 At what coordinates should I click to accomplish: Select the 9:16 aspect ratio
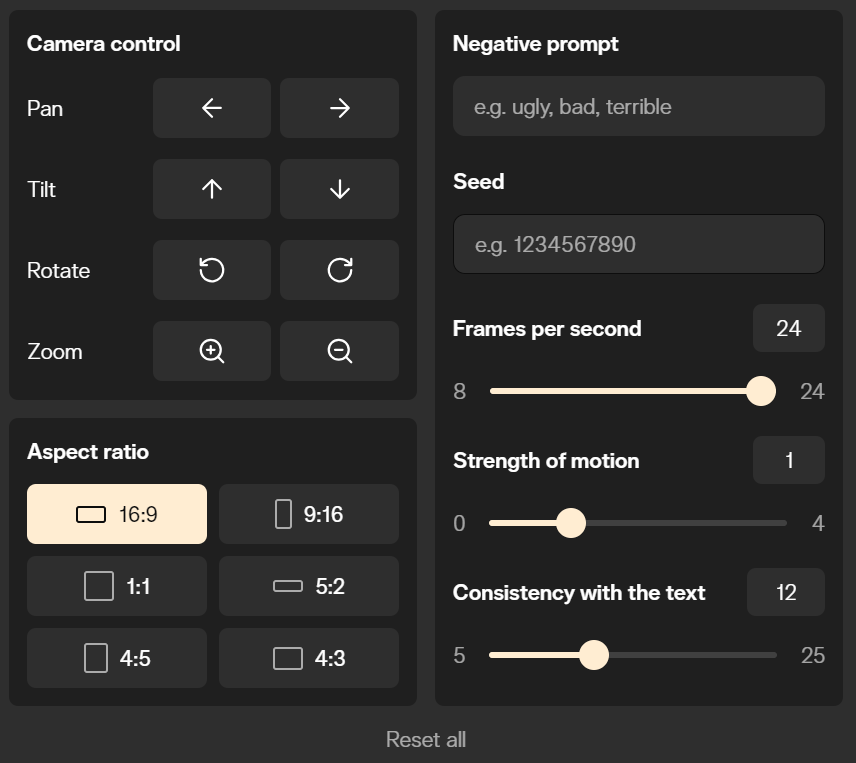click(x=309, y=514)
